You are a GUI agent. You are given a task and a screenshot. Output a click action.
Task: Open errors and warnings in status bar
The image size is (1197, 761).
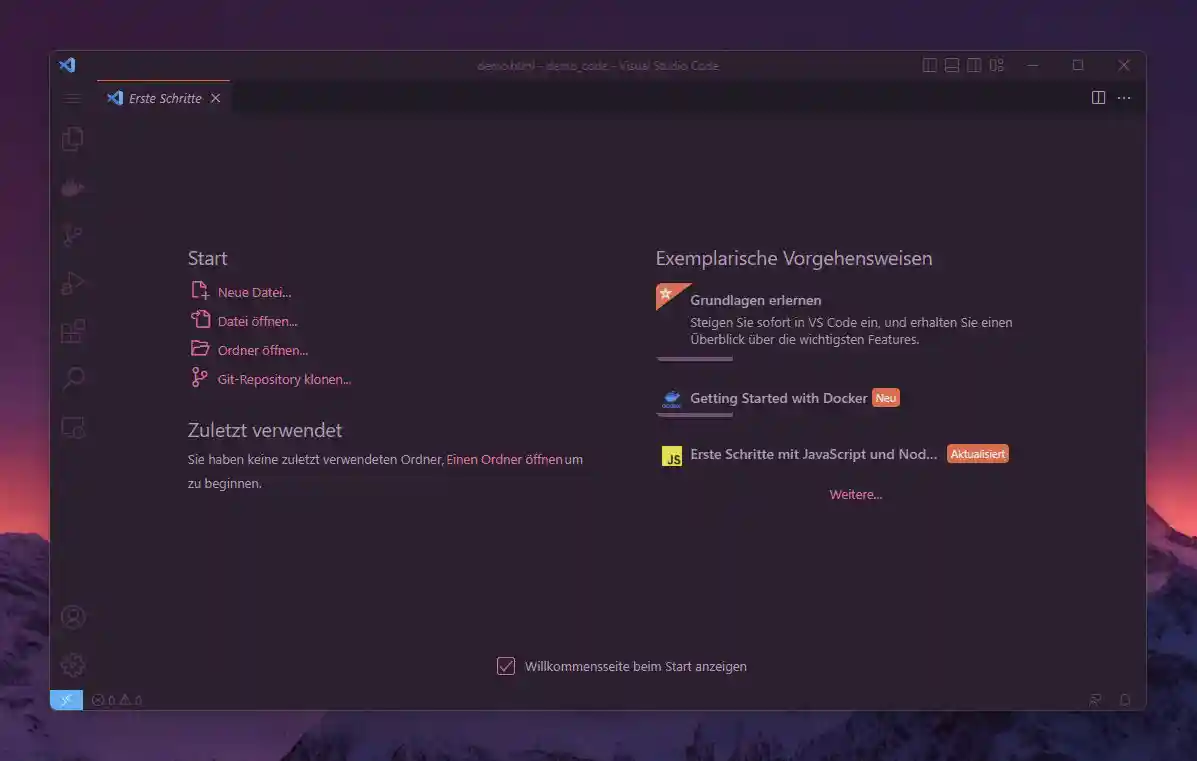click(117, 700)
